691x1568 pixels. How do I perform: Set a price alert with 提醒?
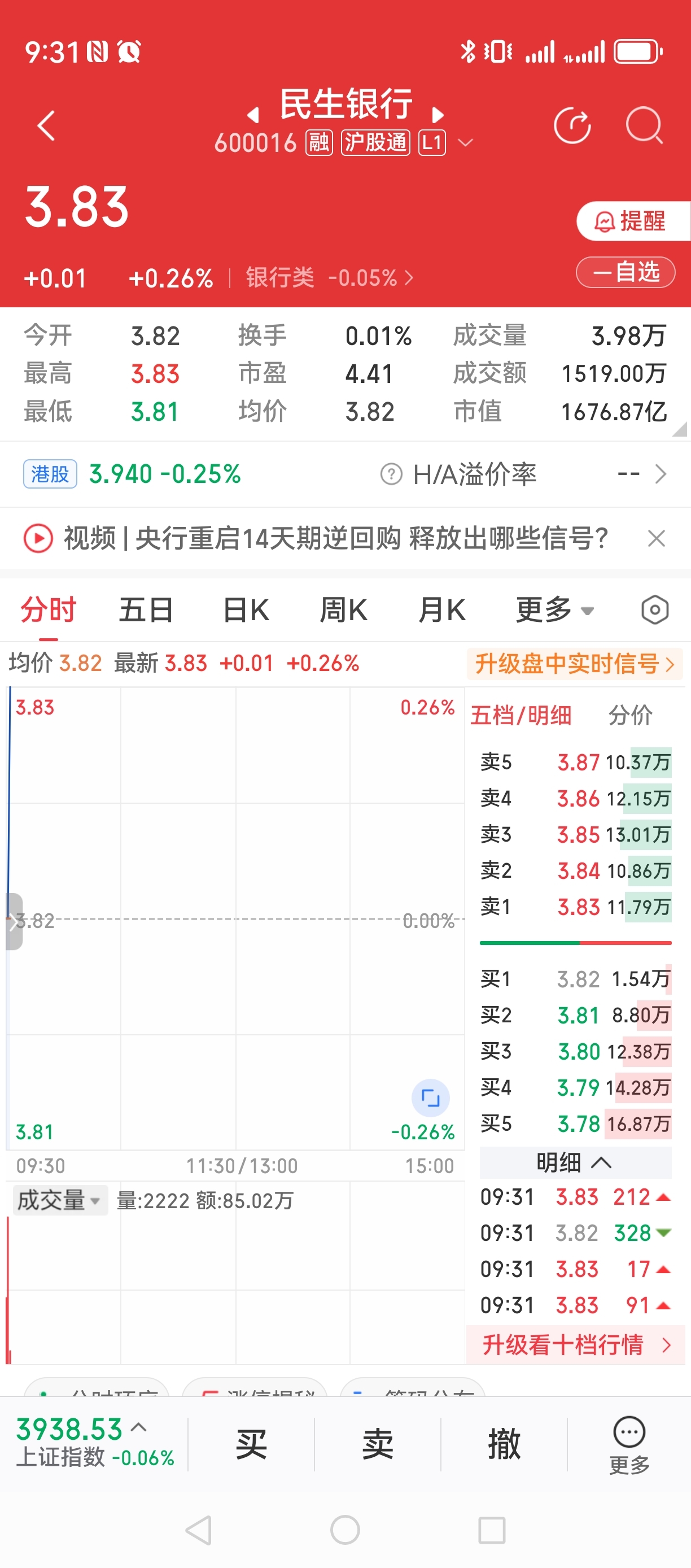click(633, 221)
